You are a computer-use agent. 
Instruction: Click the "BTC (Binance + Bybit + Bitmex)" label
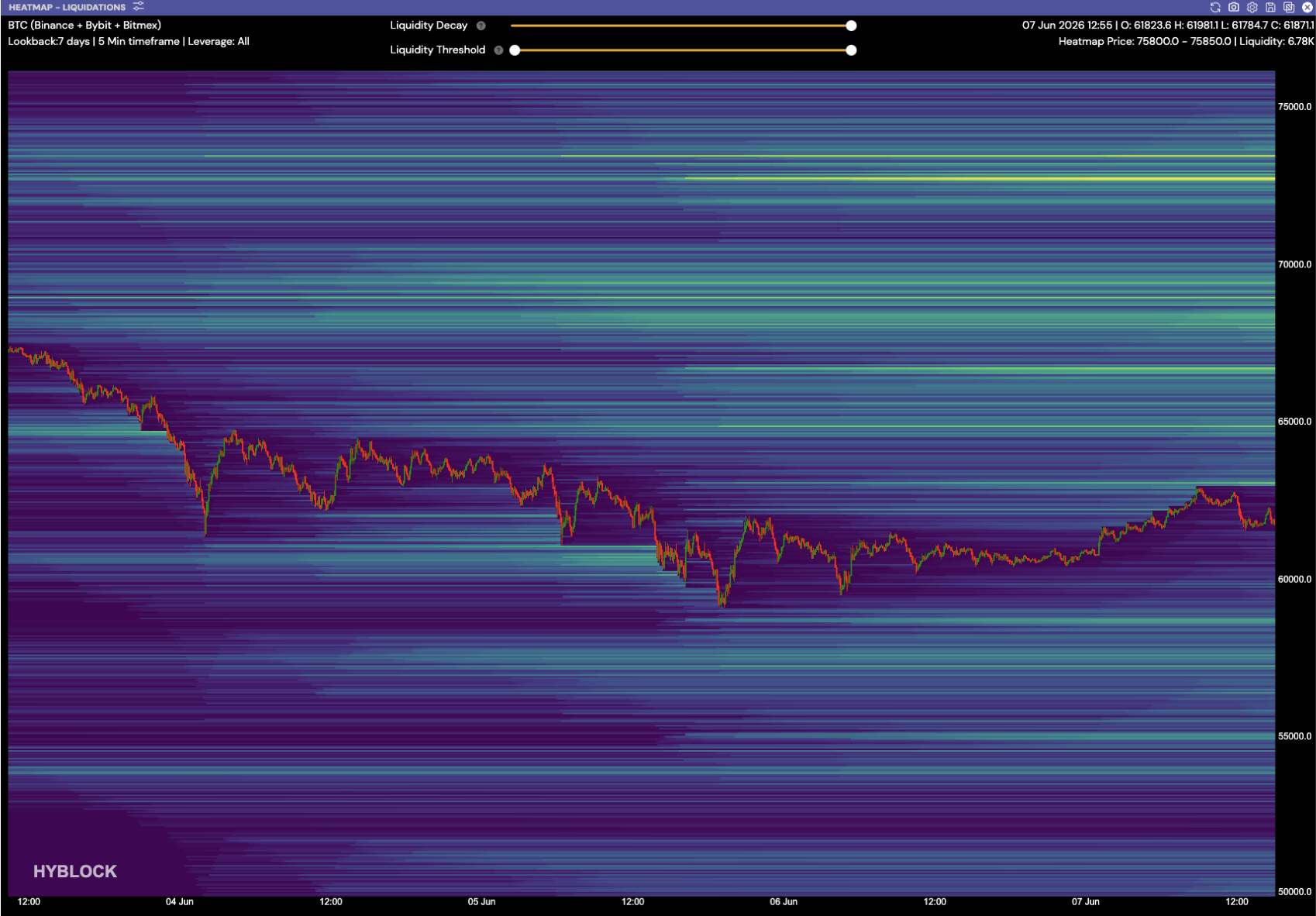(x=84, y=25)
